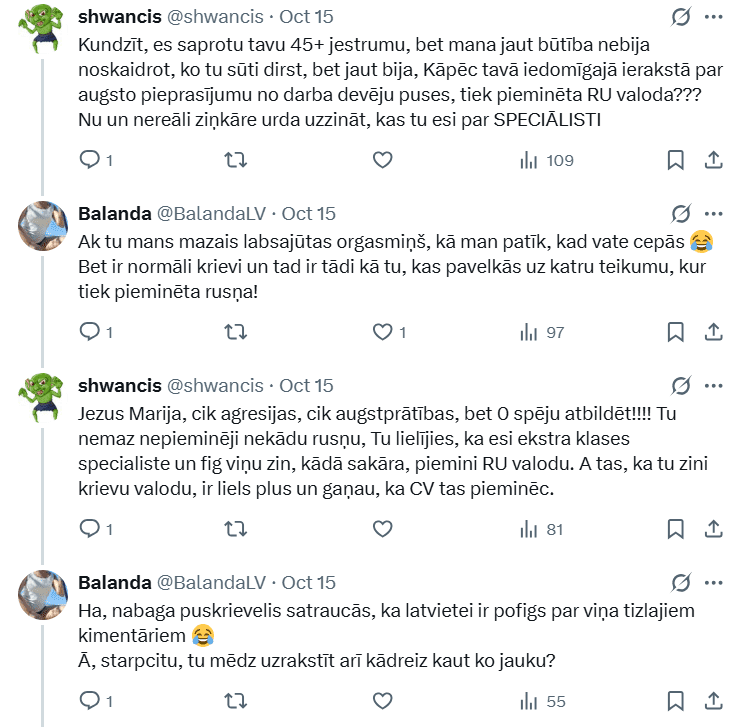Open the @BalandaLV handle link
Viewport: 746px width, 727px height.
pyautogui.click(x=212, y=213)
